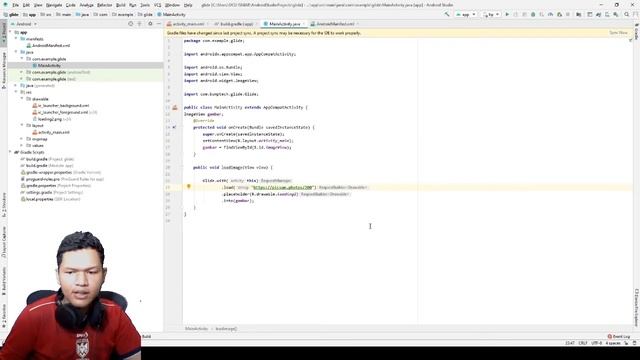The height and width of the screenshot is (360, 640).
Task: Open the Refactor menu
Action: [x=104, y=5]
